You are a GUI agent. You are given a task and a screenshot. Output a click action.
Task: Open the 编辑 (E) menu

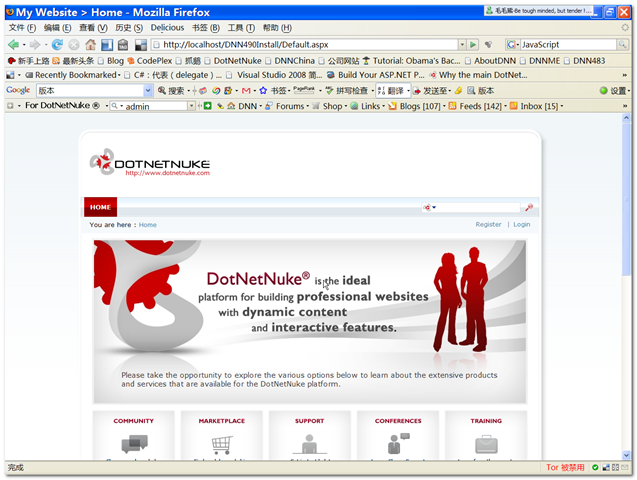click(57, 28)
